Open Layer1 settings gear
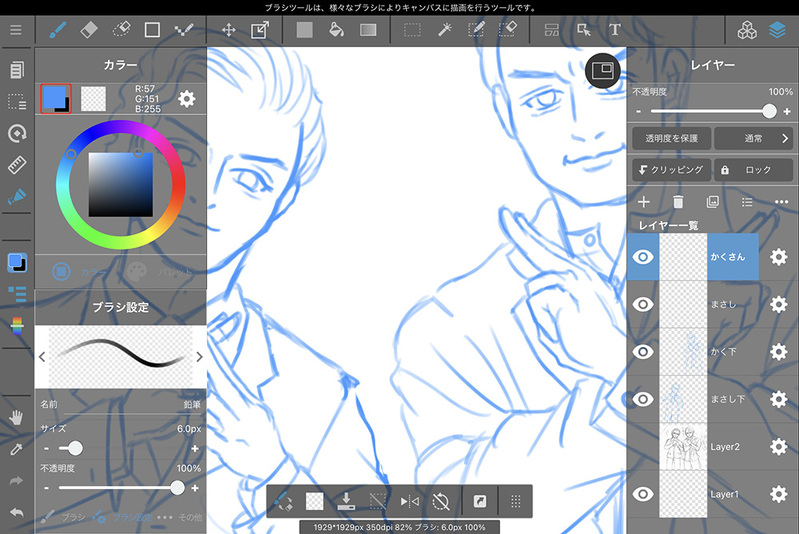The height and width of the screenshot is (534, 799). pos(779,494)
